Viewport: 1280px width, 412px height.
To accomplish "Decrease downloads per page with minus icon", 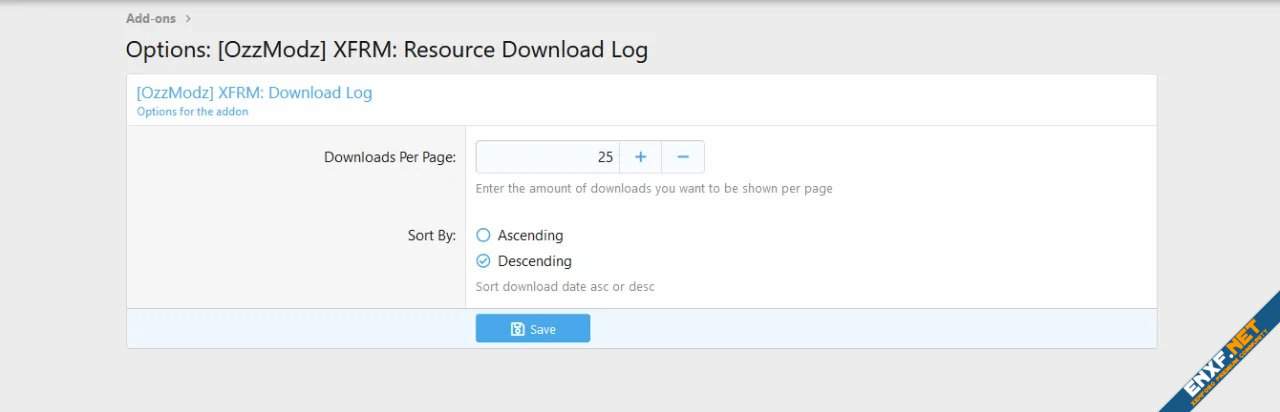I will pos(683,157).
